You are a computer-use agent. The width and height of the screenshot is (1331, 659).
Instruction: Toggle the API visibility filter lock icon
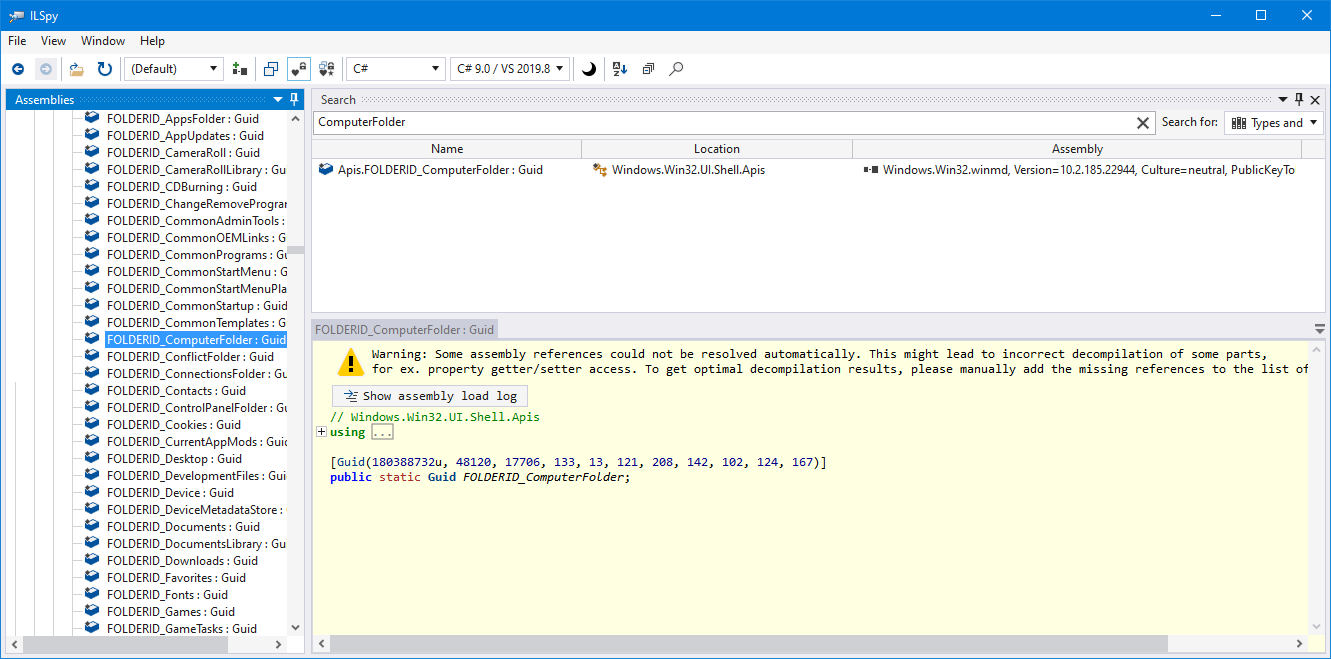(x=298, y=68)
